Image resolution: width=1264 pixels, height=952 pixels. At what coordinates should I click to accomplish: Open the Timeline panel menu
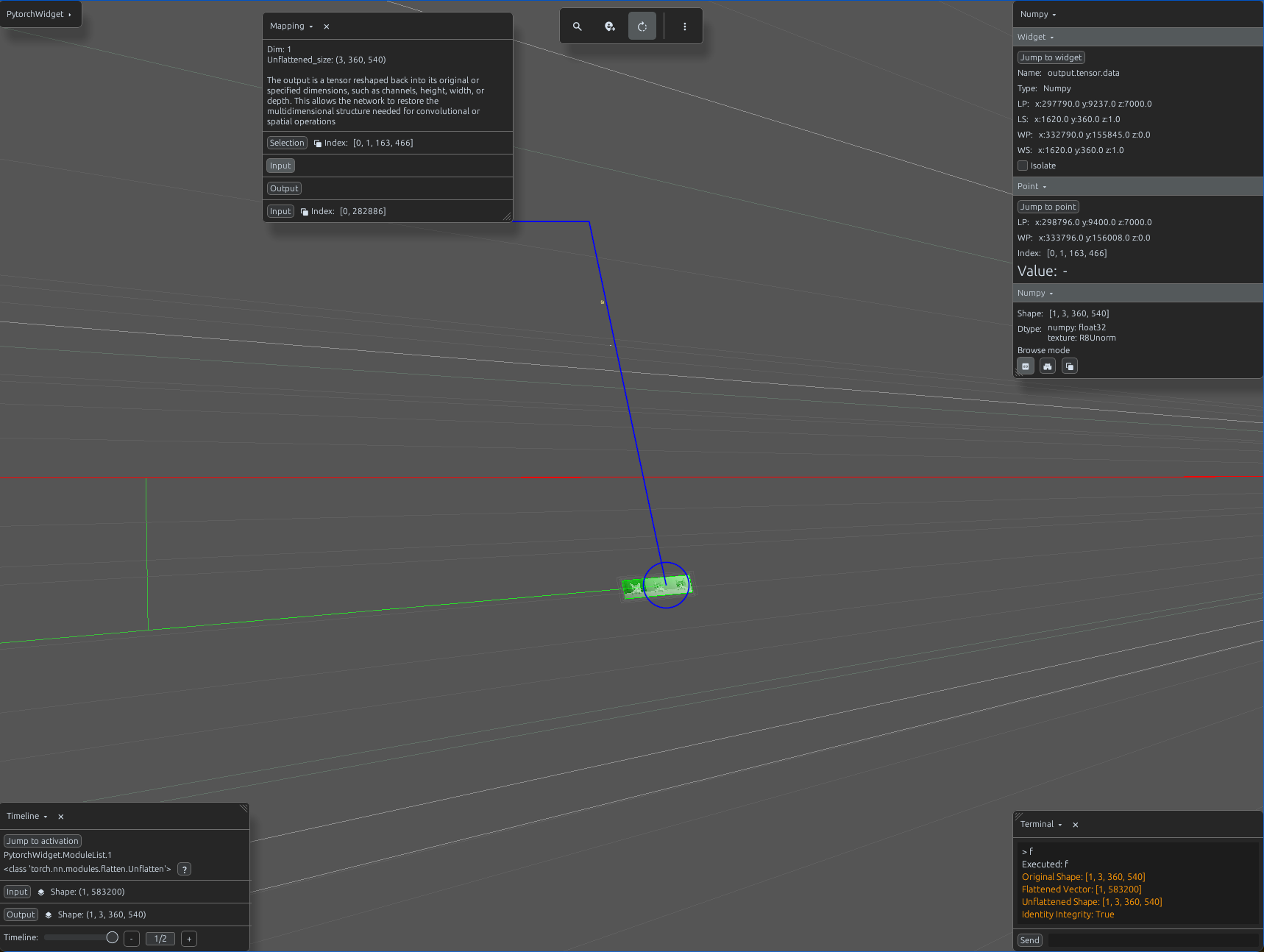[27, 817]
